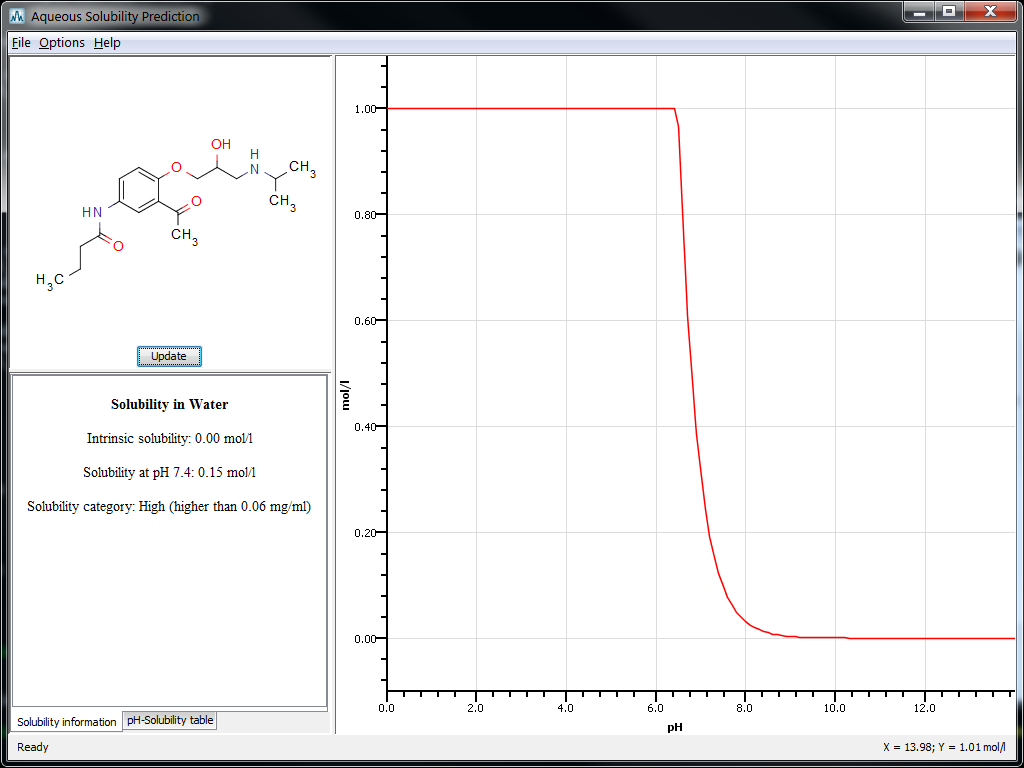Click the Solubility at pH 7.4 line
The height and width of the screenshot is (768, 1024).
click(169, 472)
